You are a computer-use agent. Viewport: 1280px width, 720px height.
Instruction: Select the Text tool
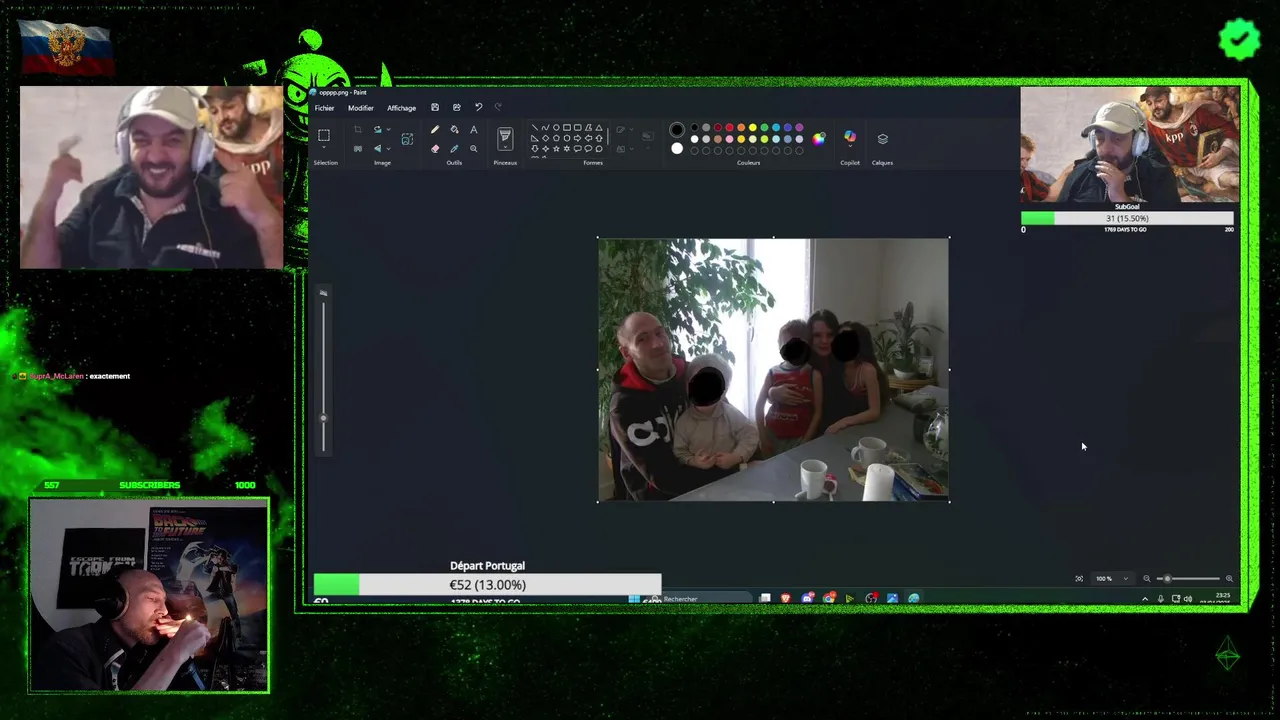tap(474, 129)
